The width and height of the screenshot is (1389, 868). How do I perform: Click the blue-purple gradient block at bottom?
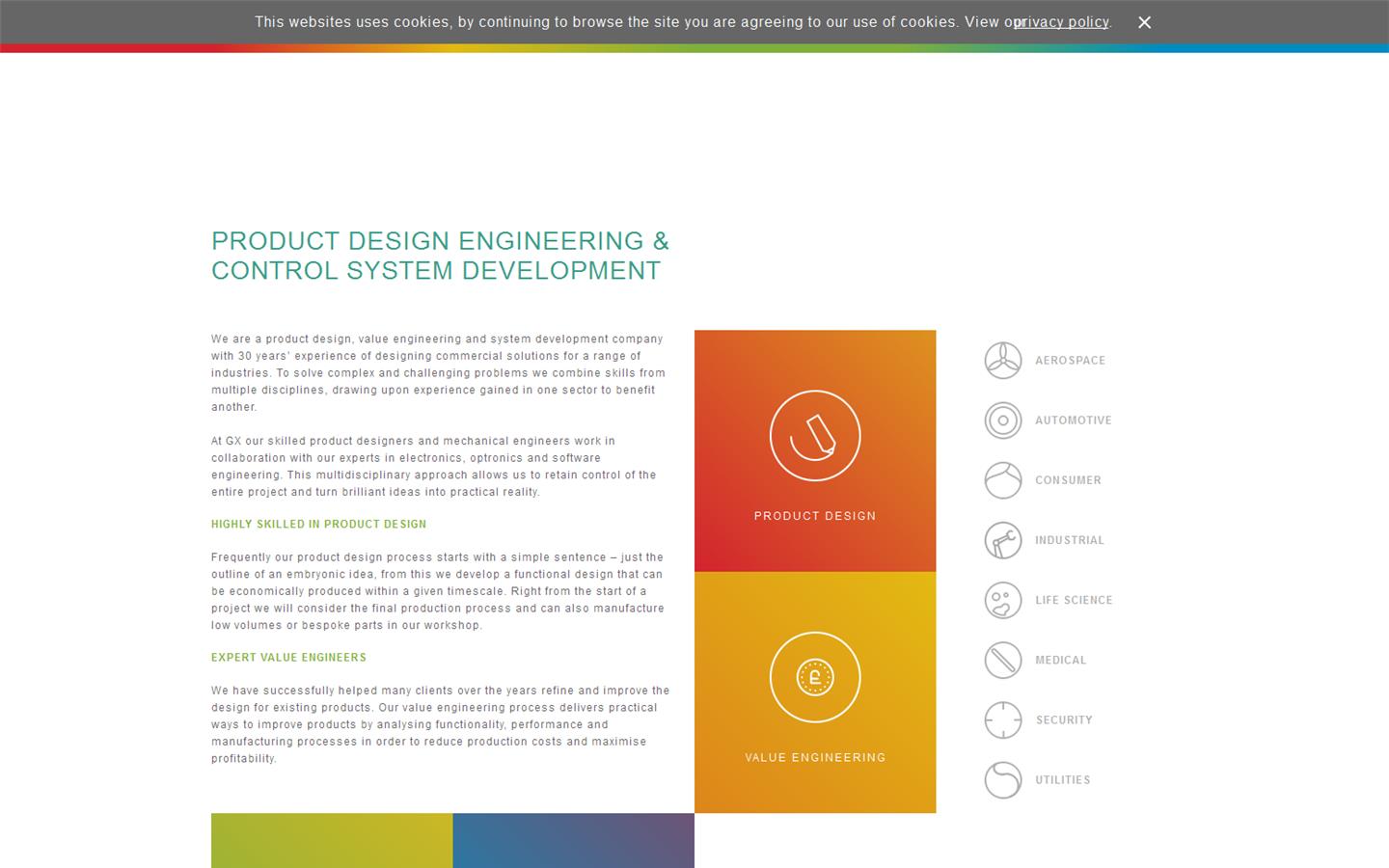click(x=573, y=841)
